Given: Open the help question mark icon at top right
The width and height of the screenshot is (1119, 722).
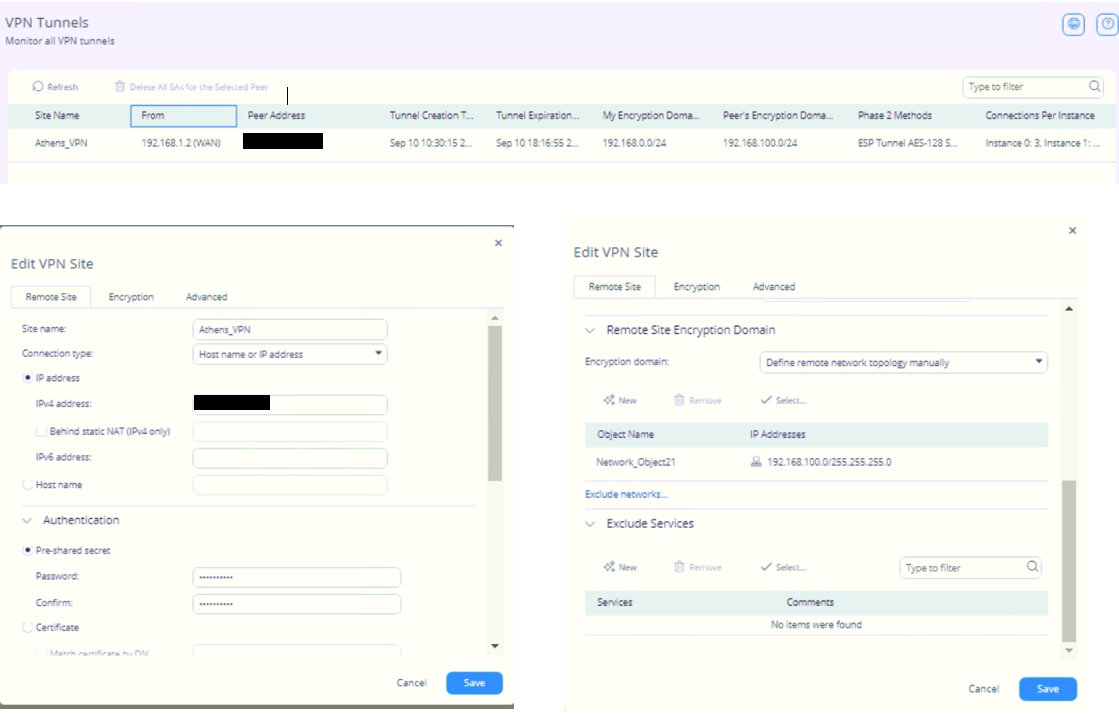Looking at the screenshot, I should coord(1107,24).
